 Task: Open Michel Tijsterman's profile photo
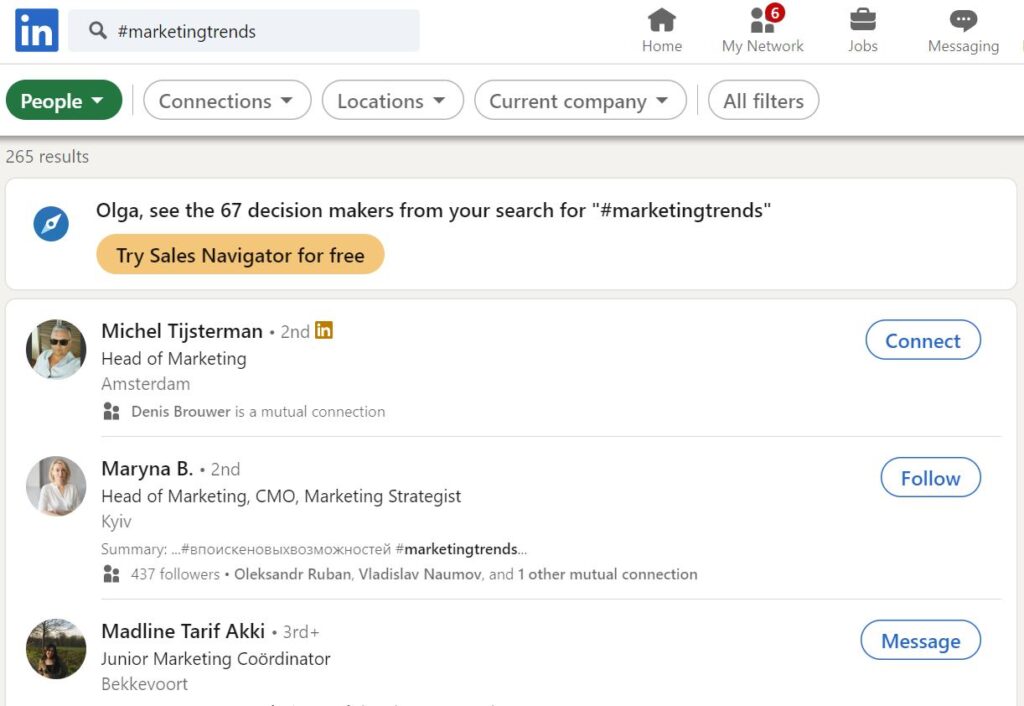(x=56, y=349)
